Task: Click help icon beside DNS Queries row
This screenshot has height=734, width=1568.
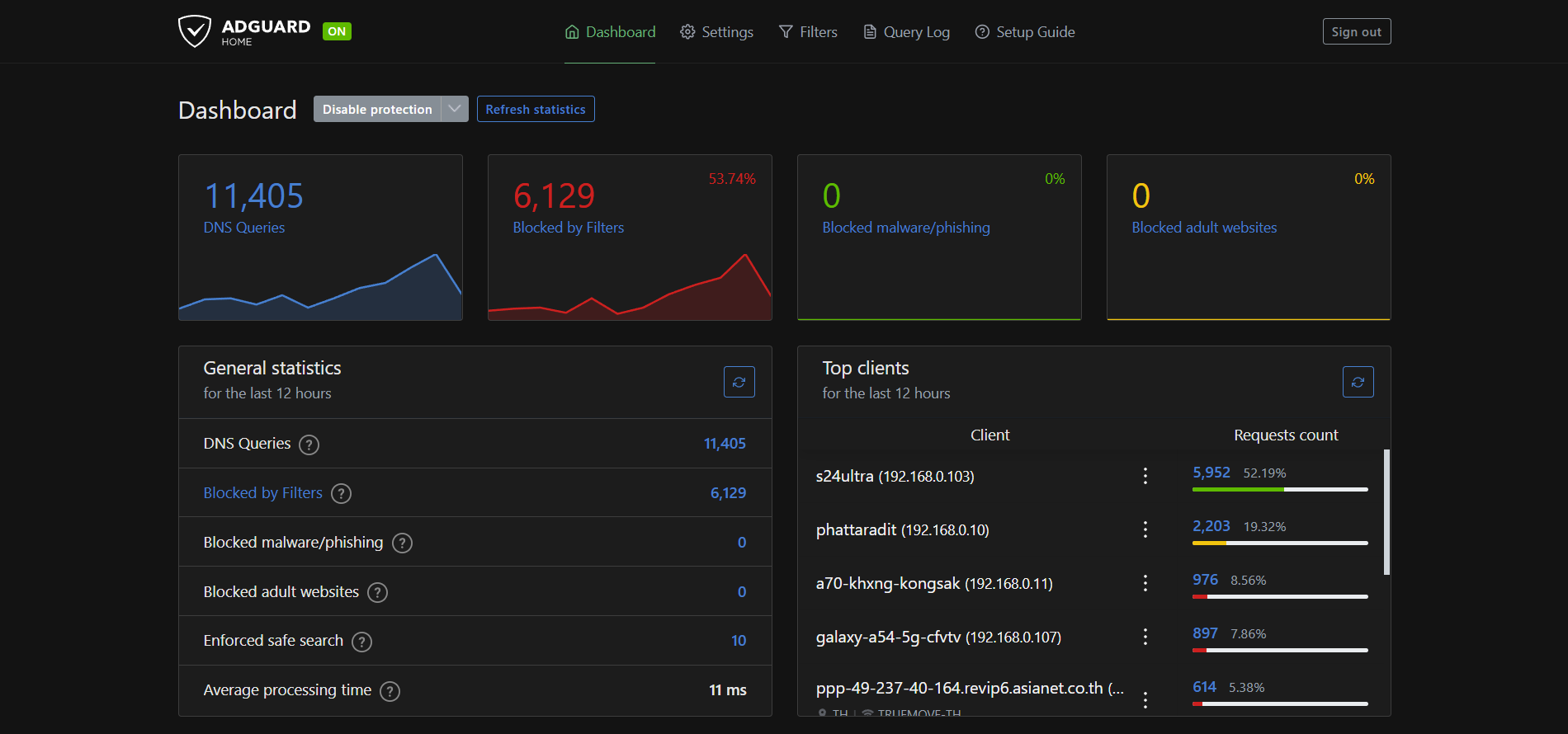Action: pyautogui.click(x=309, y=445)
